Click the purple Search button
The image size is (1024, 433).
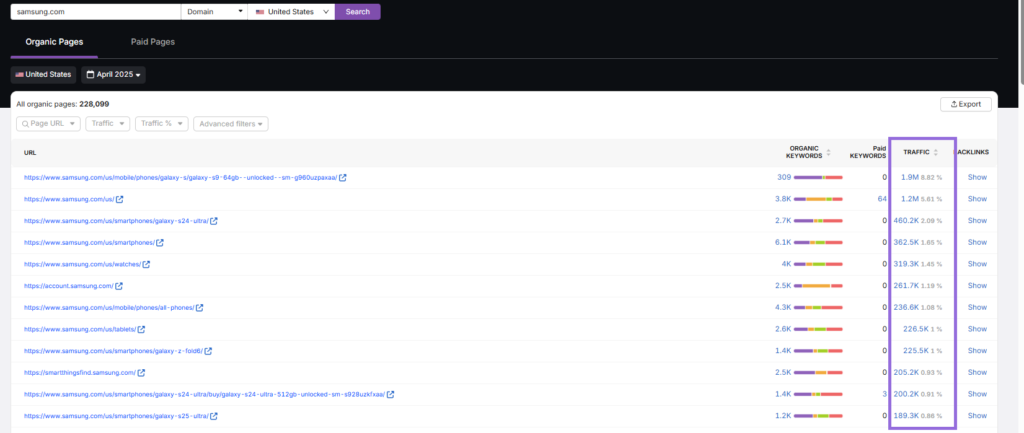click(358, 12)
